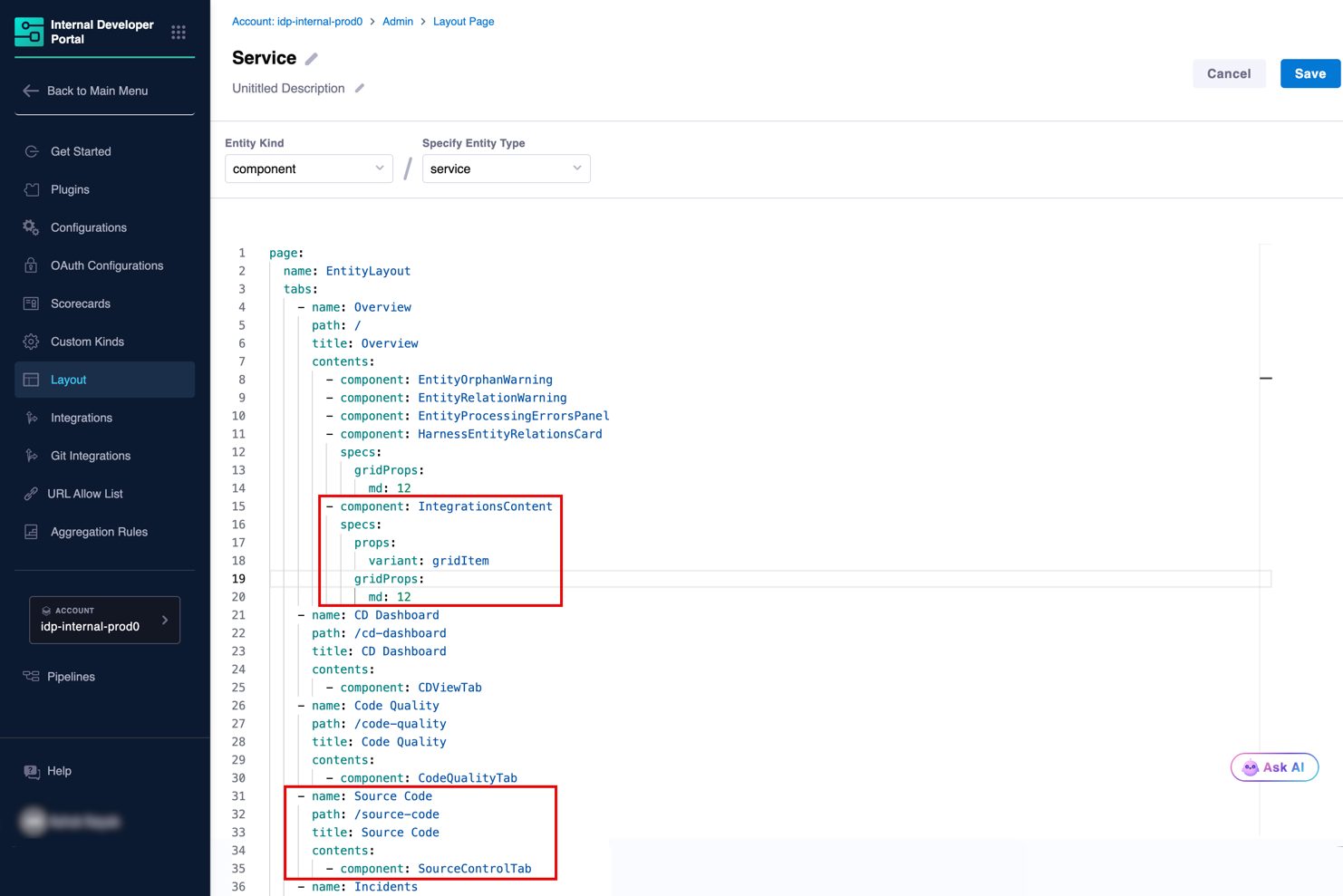Viewport: 1343px width, 896px height.
Task: Click the Ask AI button
Action: (x=1274, y=767)
